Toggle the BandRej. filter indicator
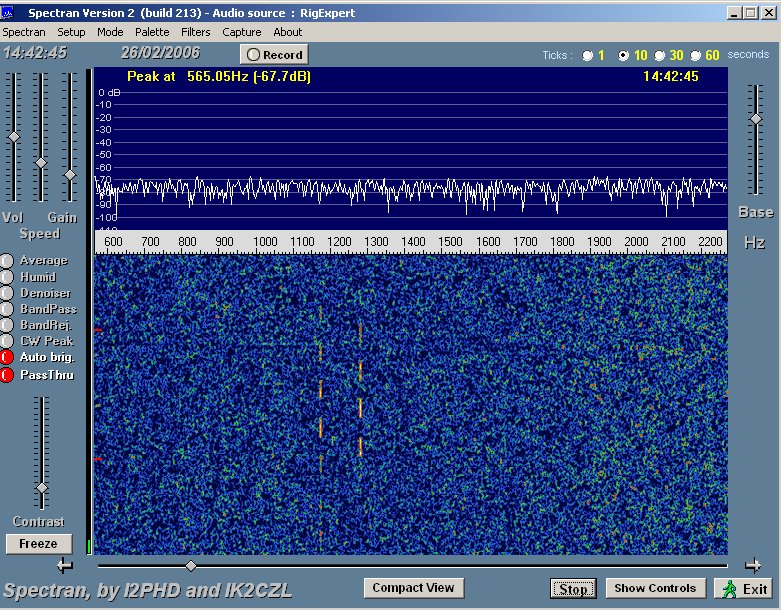Screen dimensions: 781x610 point(7,325)
